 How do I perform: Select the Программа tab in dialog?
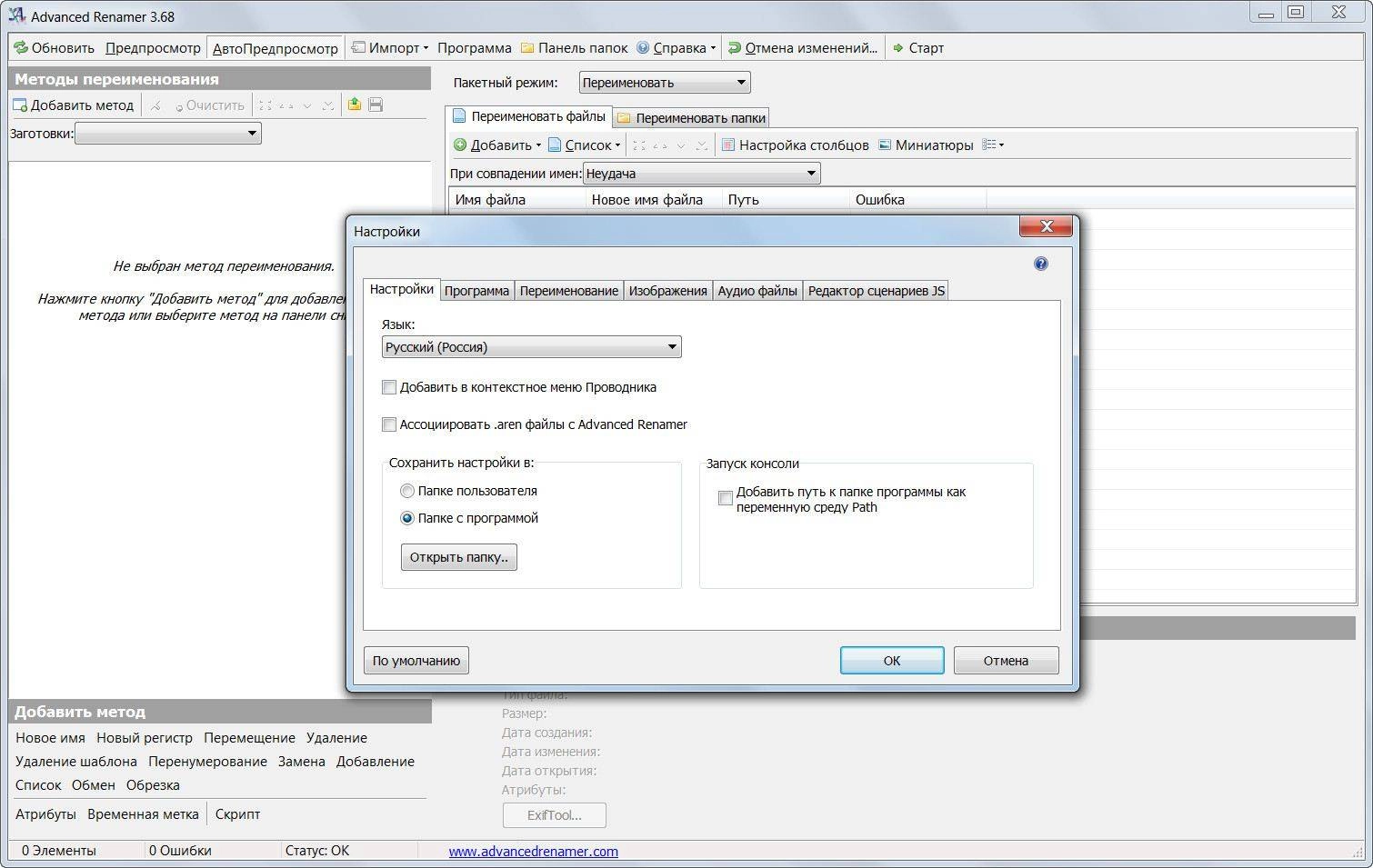pyautogui.click(x=476, y=291)
